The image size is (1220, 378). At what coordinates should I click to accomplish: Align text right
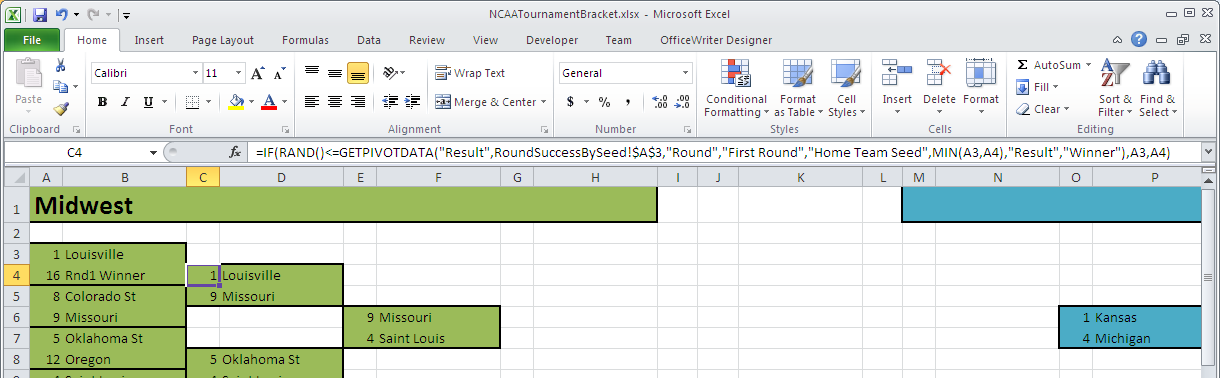pyautogui.click(x=357, y=101)
